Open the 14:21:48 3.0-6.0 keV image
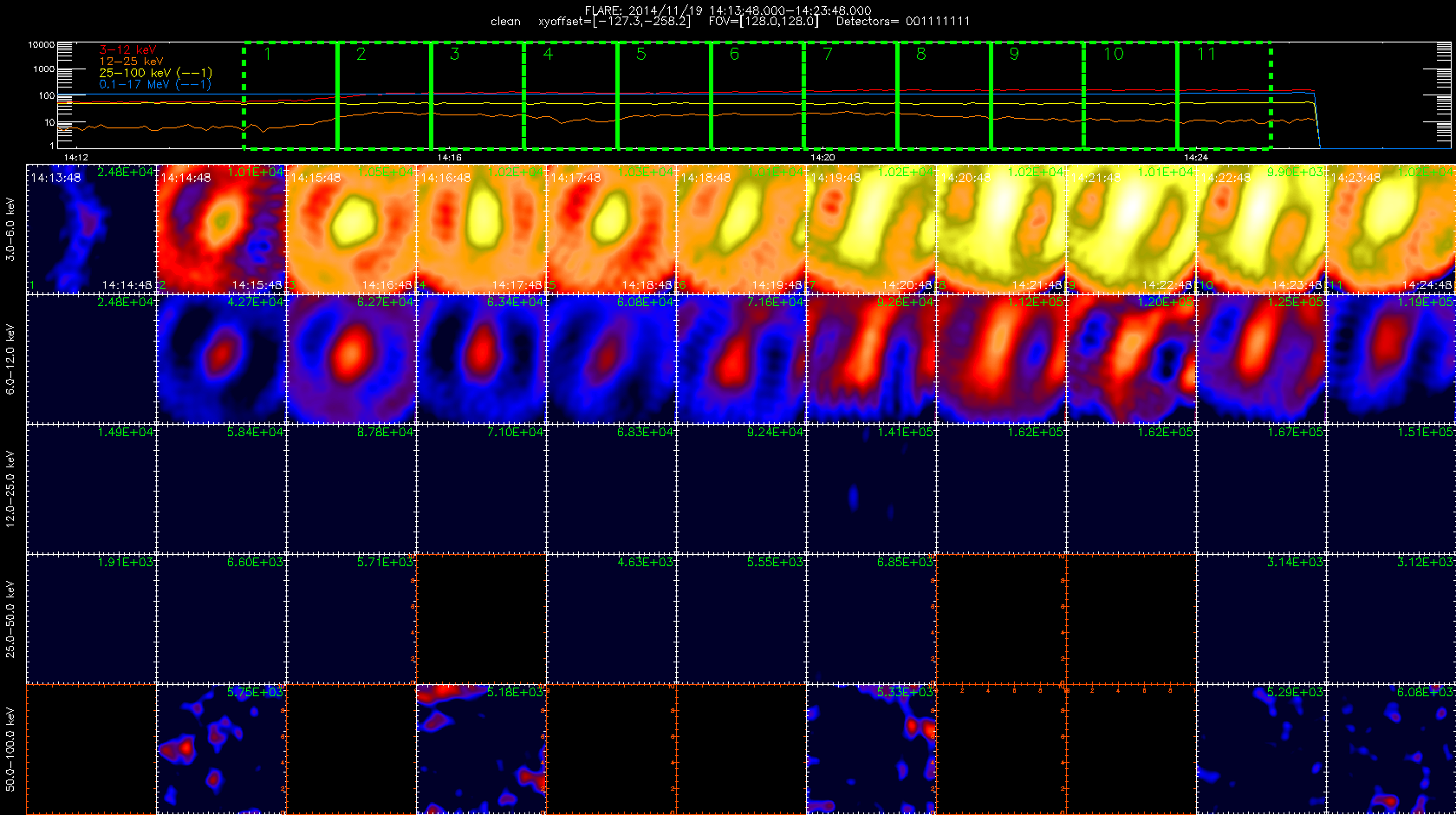 1132,229
